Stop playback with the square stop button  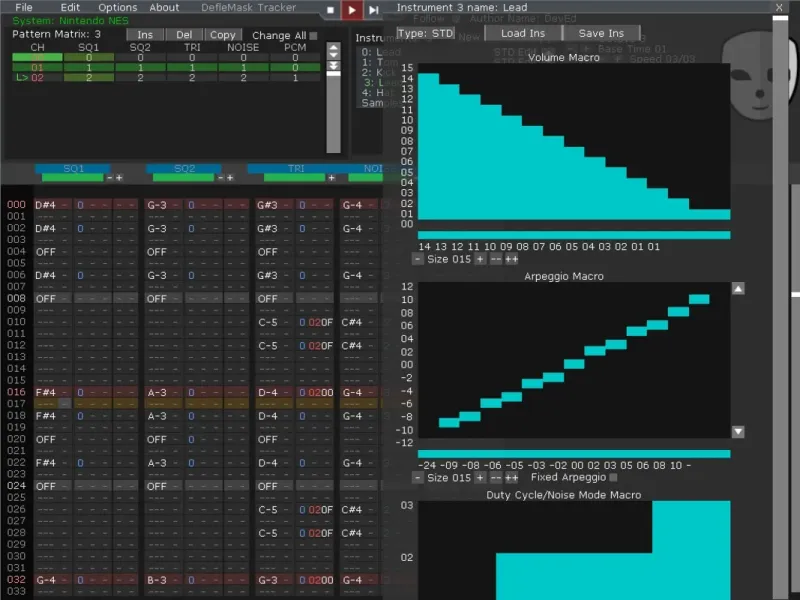[x=331, y=10]
